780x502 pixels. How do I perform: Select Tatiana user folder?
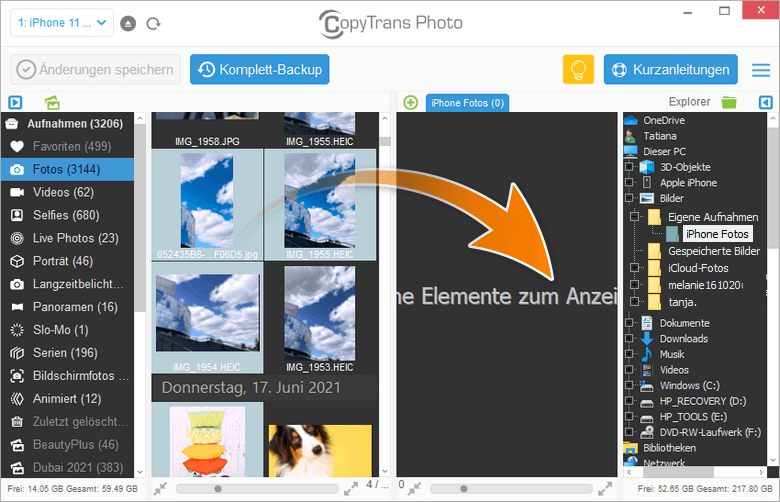click(x=660, y=136)
